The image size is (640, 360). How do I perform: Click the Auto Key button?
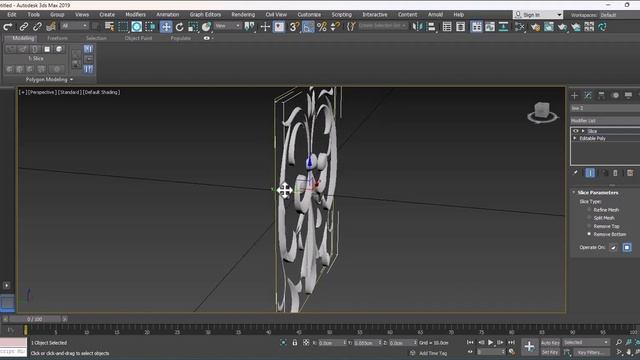pyautogui.click(x=550, y=343)
